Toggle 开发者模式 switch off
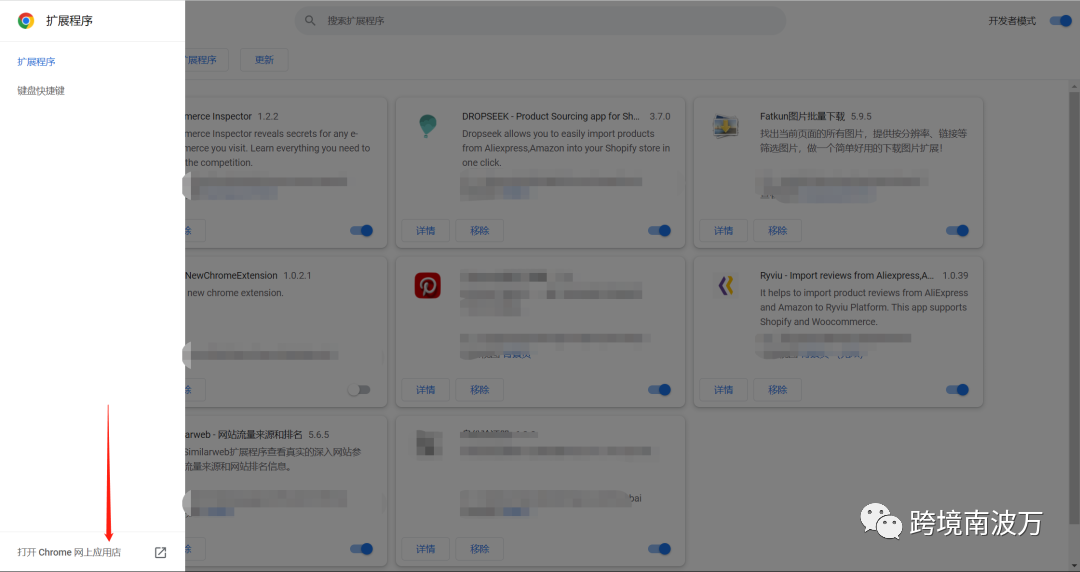This screenshot has height=572, width=1080. (x=1061, y=21)
